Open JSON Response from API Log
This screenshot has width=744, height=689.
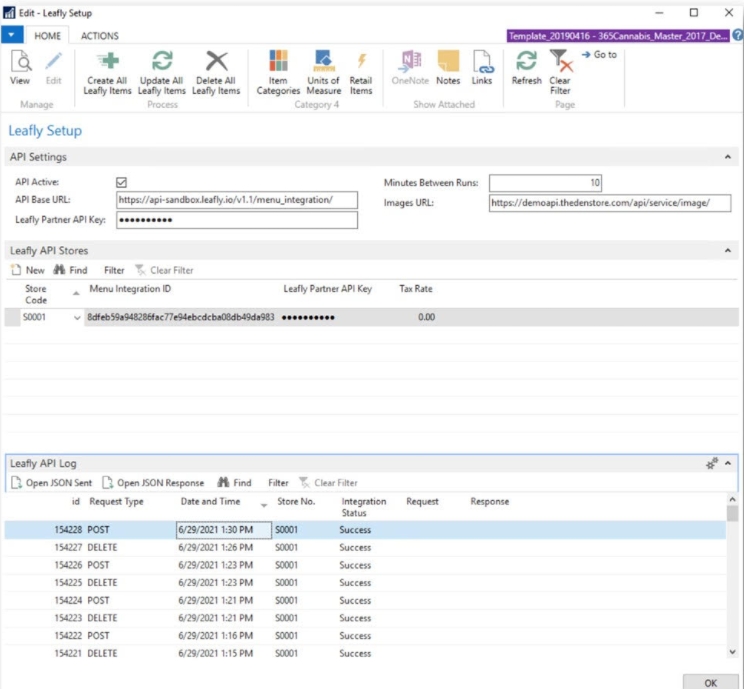tap(154, 483)
